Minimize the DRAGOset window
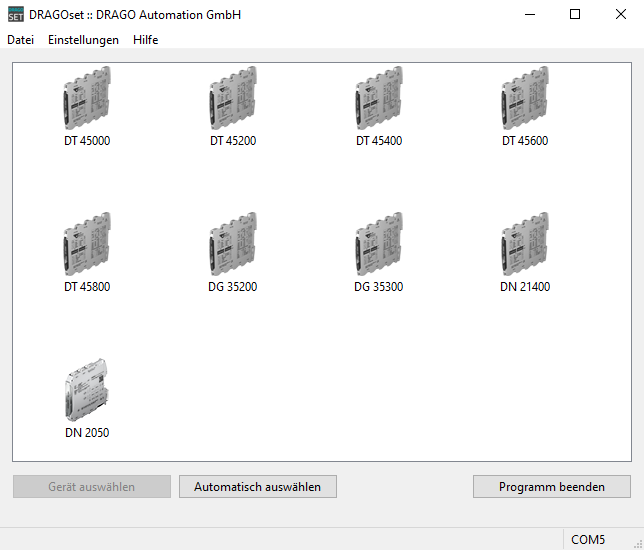 [530, 14]
